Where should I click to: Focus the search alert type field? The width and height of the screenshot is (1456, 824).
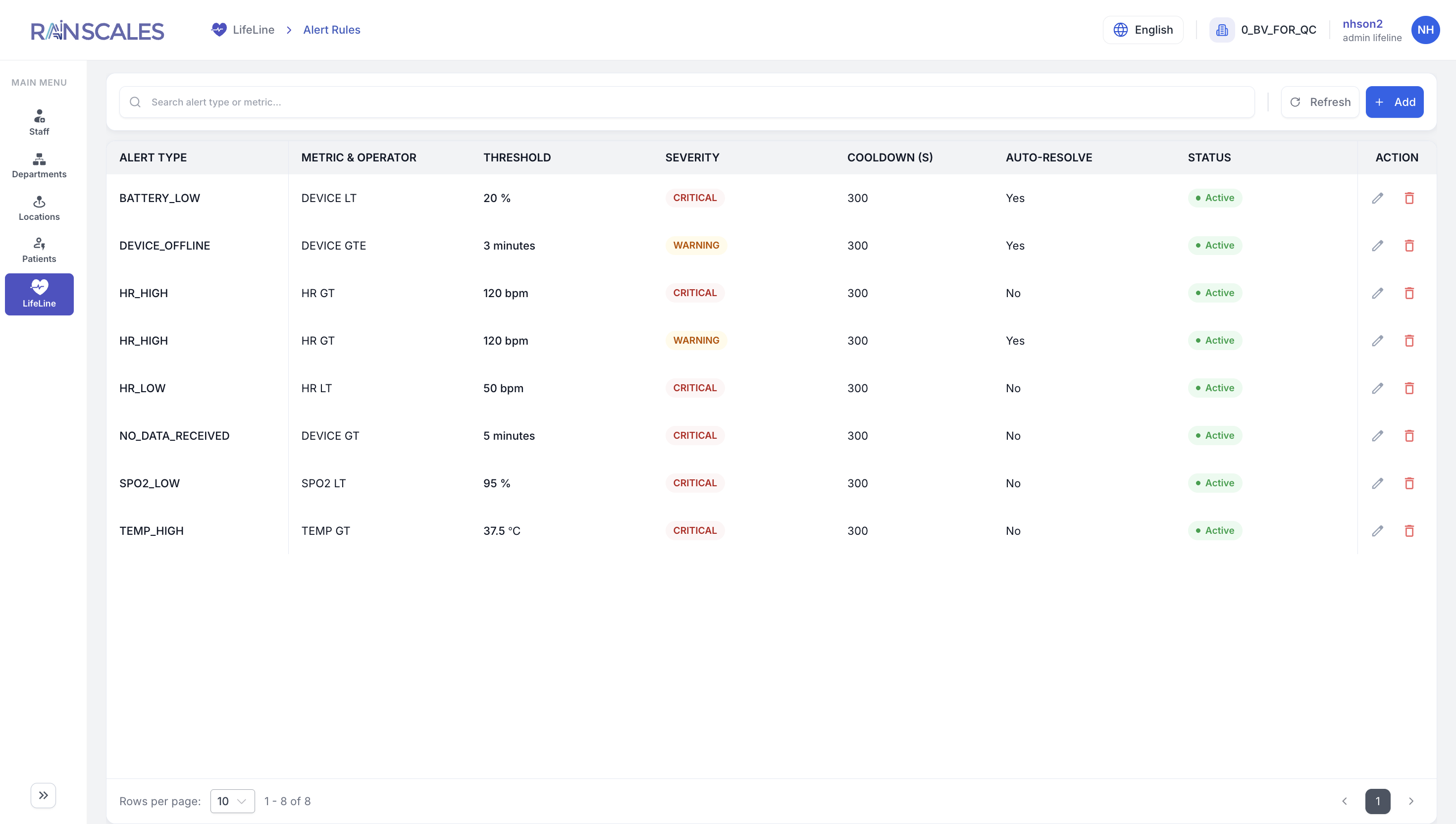click(686, 102)
